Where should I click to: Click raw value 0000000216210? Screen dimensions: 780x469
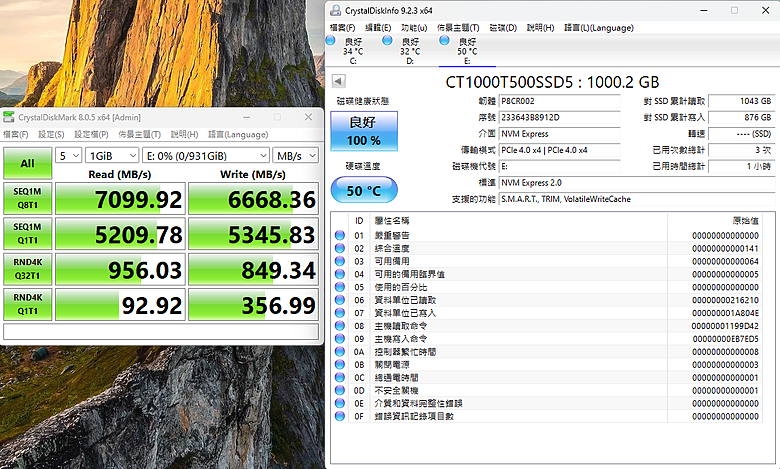tap(725, 300)
